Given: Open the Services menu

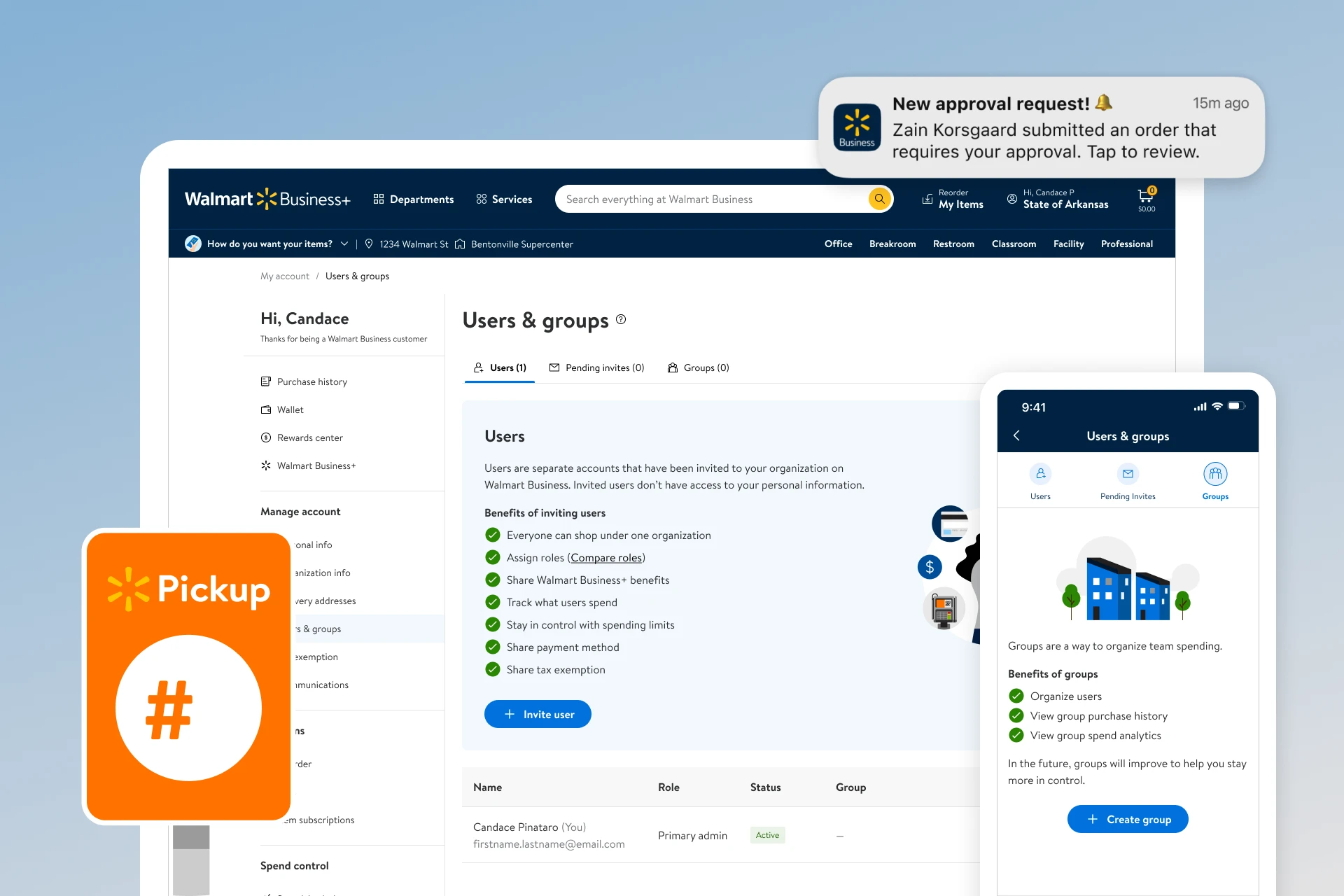Looking at the screenshot, I should click(504, 199).
